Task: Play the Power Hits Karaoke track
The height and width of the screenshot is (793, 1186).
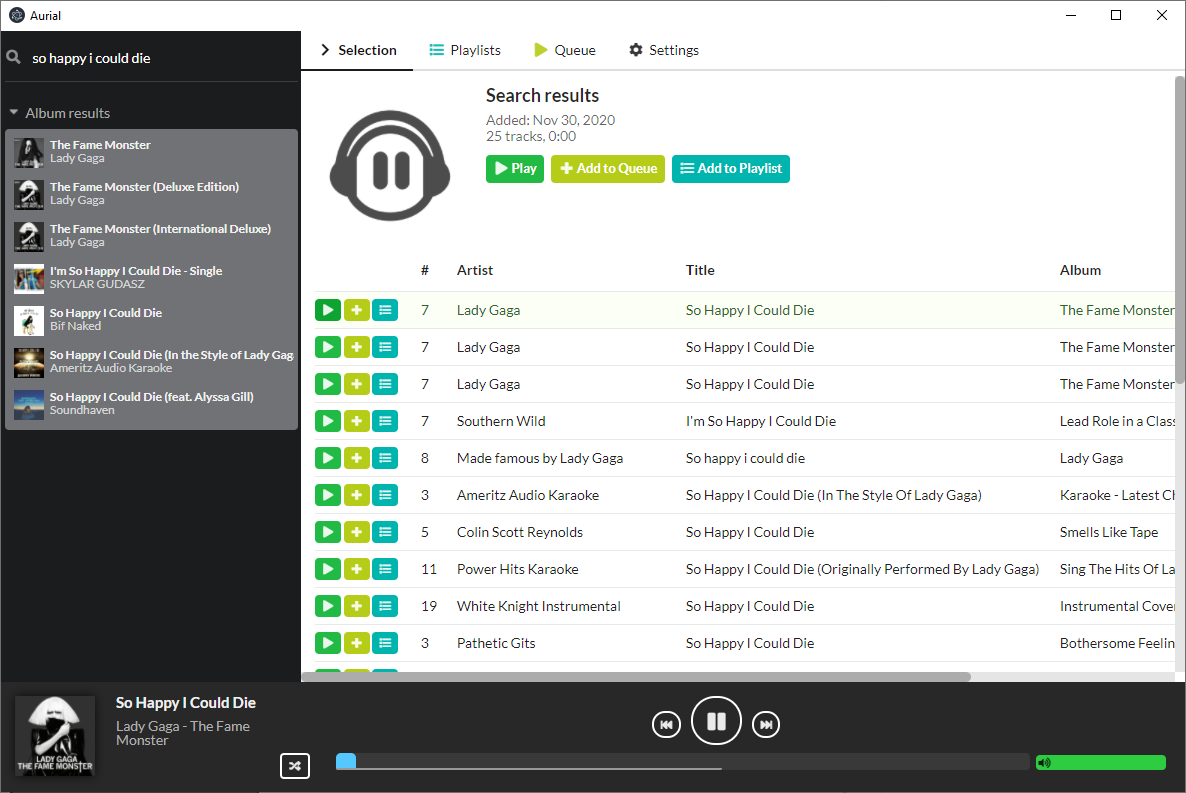Action: point(328,570)
